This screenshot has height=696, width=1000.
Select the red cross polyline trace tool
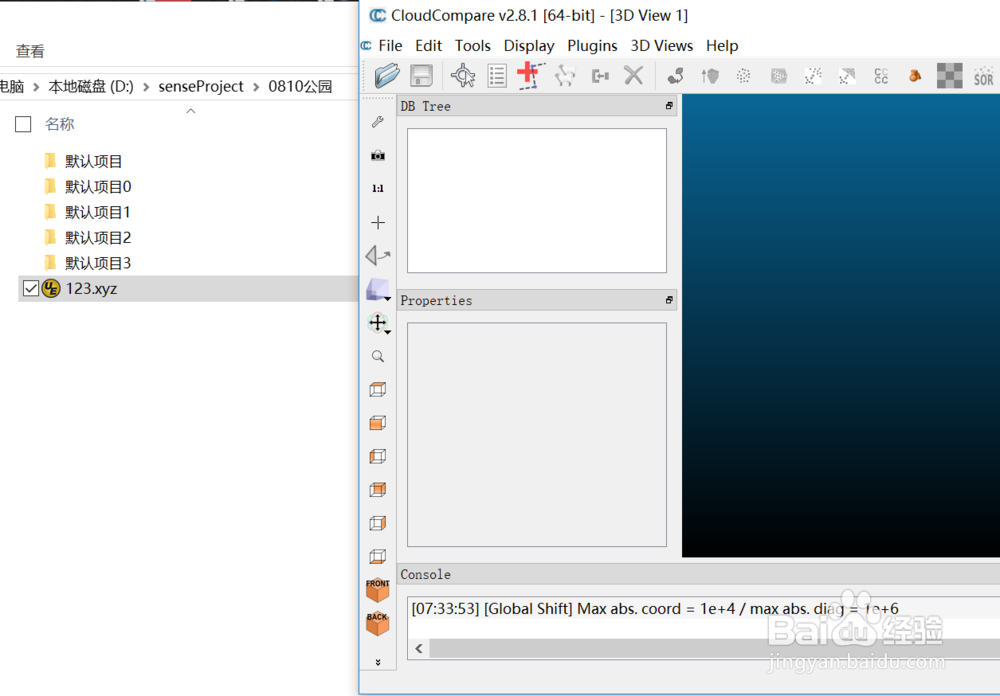[x=531, y=76]
